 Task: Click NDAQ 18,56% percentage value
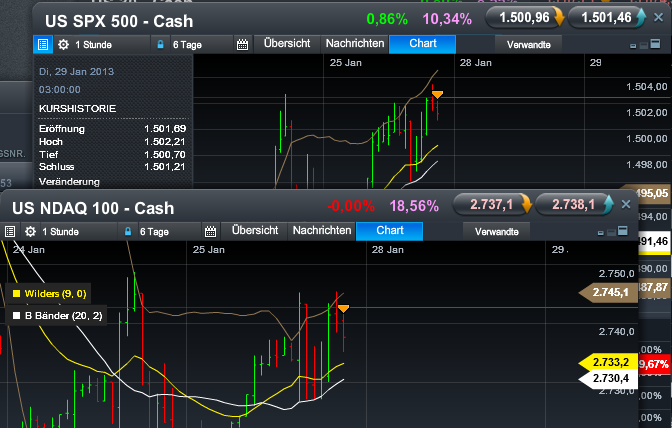(x=414, y=206)
